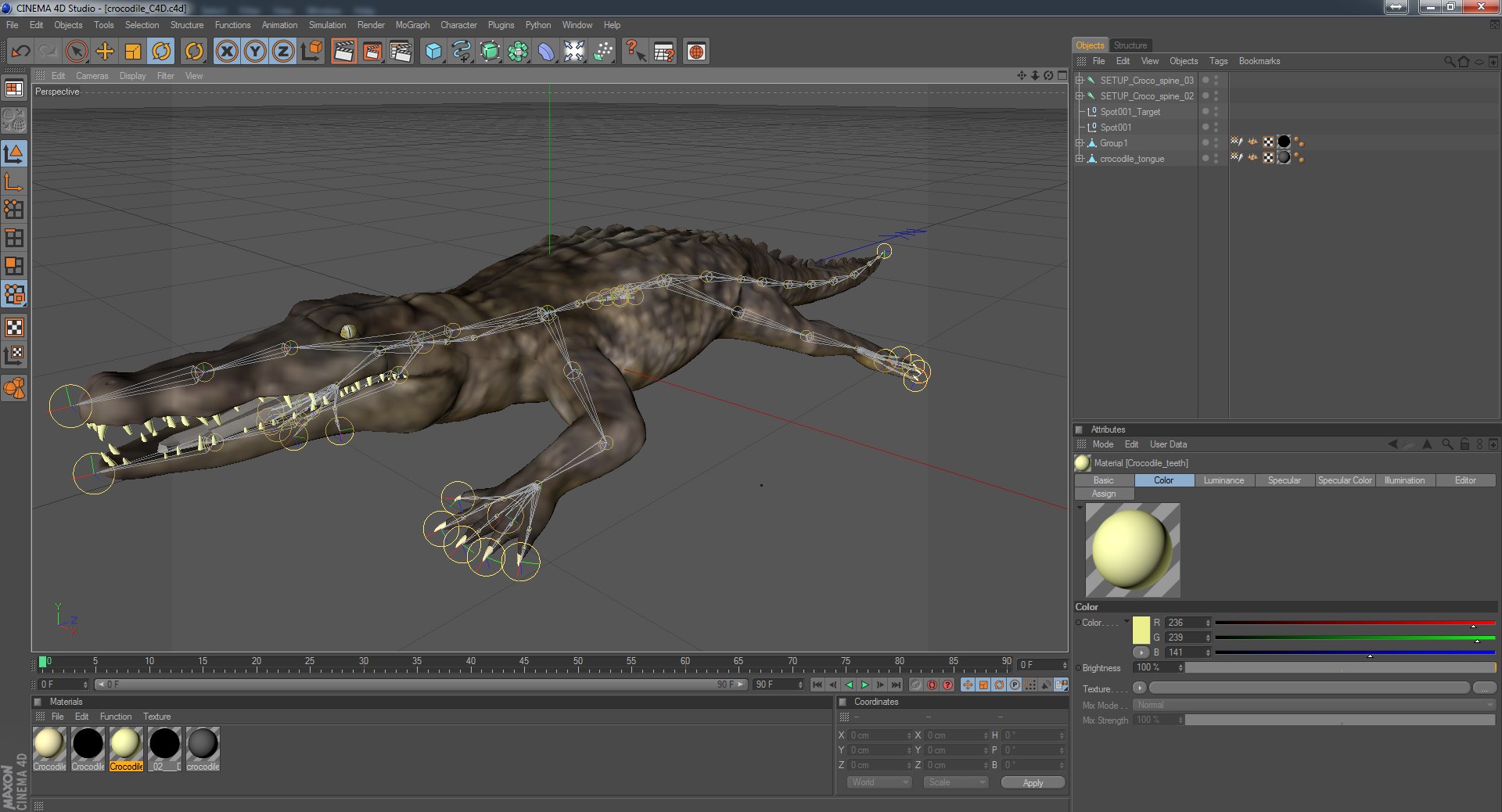The width and height of the screenshot is (1502, 812).
Task: Click the yellow Color swatch
Action: pos(1141,630)
